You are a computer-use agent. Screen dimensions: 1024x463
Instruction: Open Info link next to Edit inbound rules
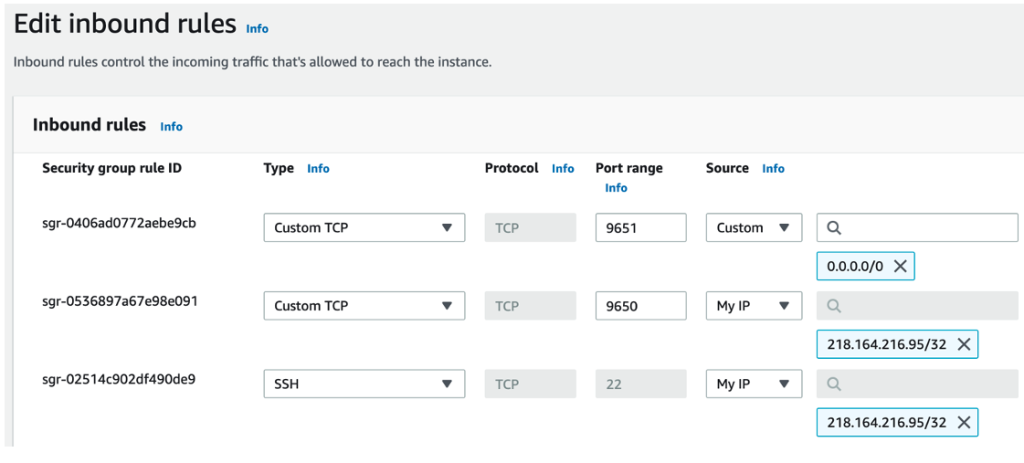pyautogui.click(x=257, y=29)
